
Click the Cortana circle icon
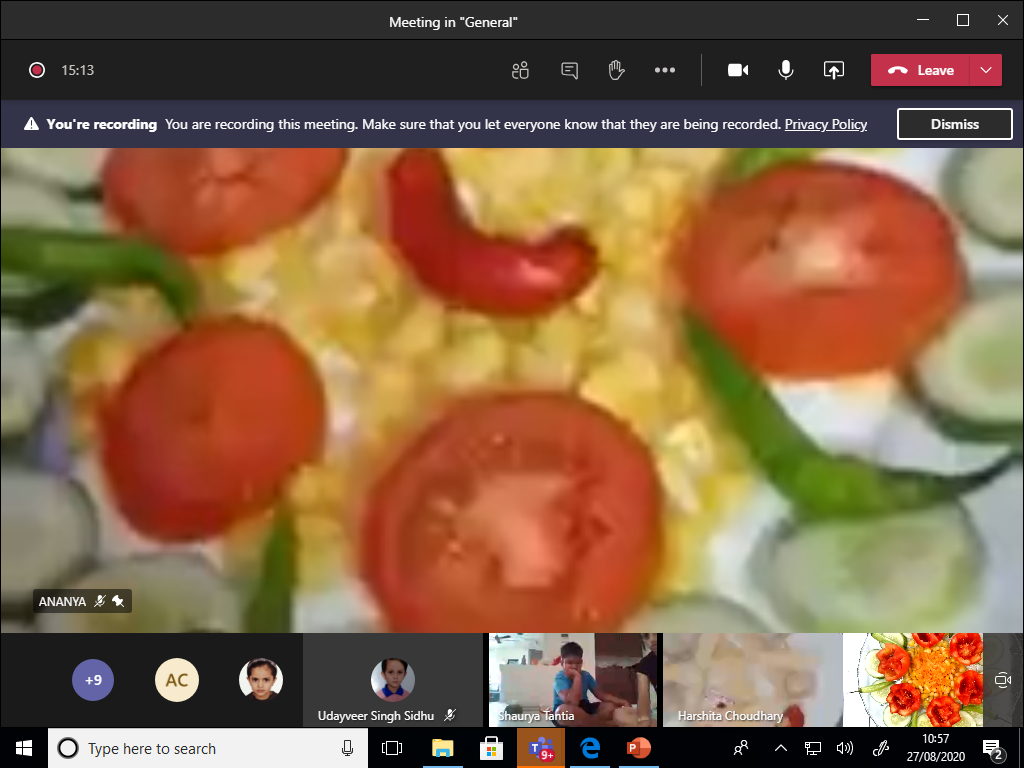[x=68, y=748]
